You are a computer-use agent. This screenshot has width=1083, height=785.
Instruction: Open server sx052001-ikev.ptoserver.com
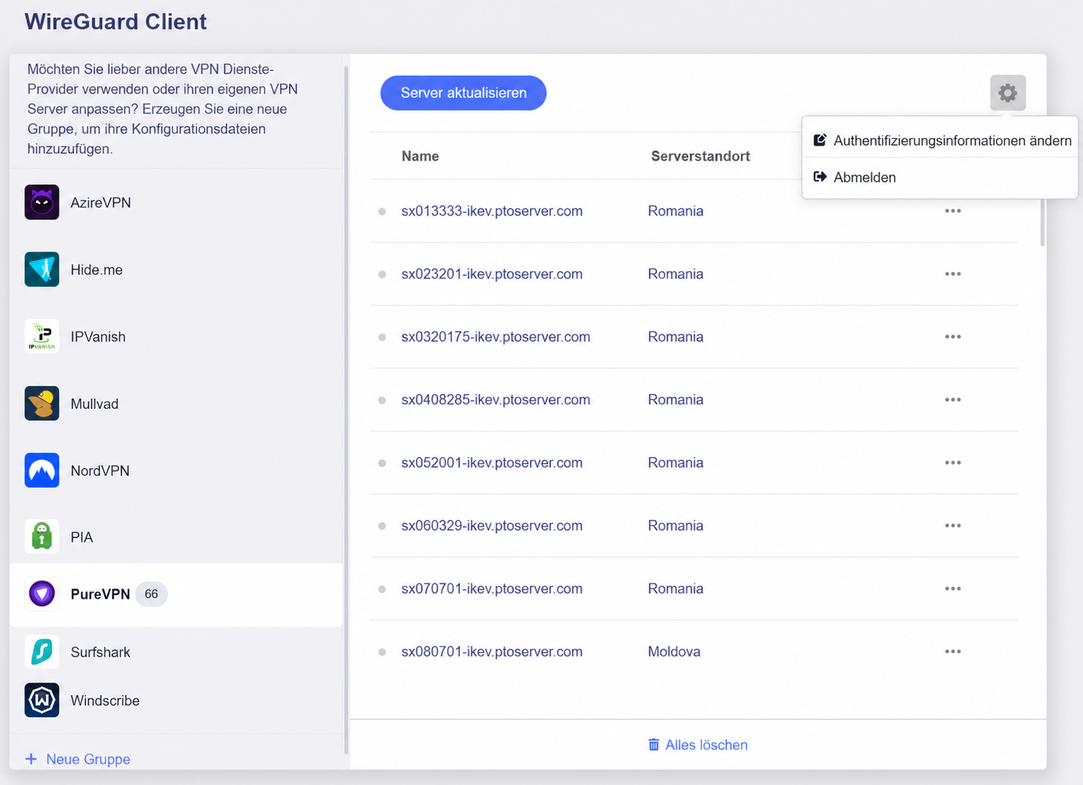click(492, 462)
